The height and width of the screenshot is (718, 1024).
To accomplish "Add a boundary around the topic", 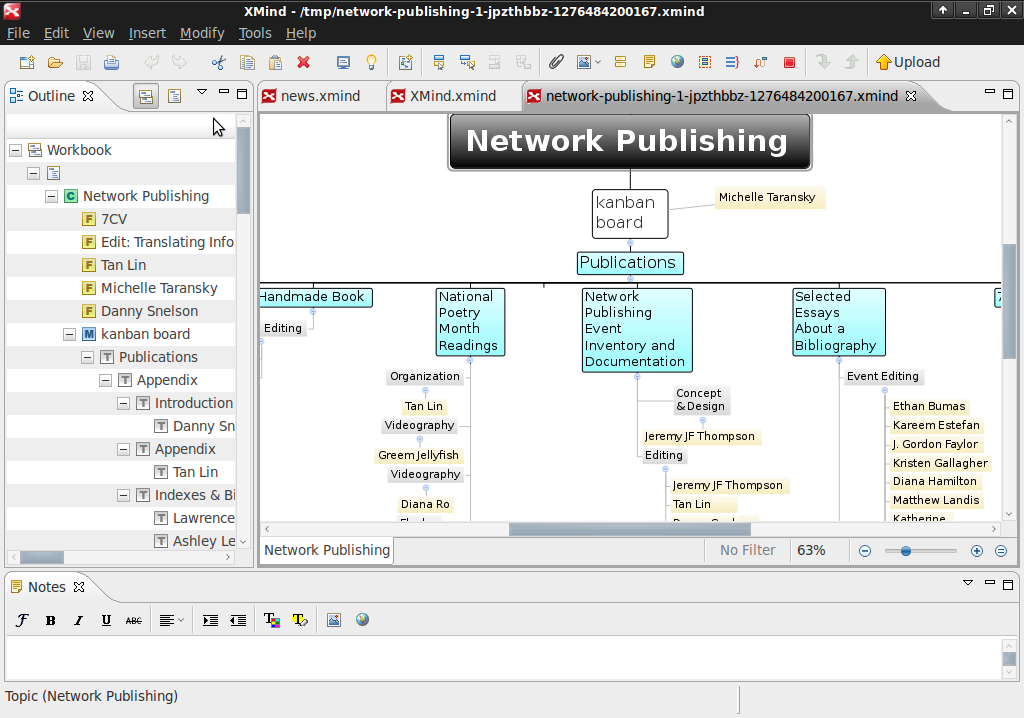I will tap(705, 62).
